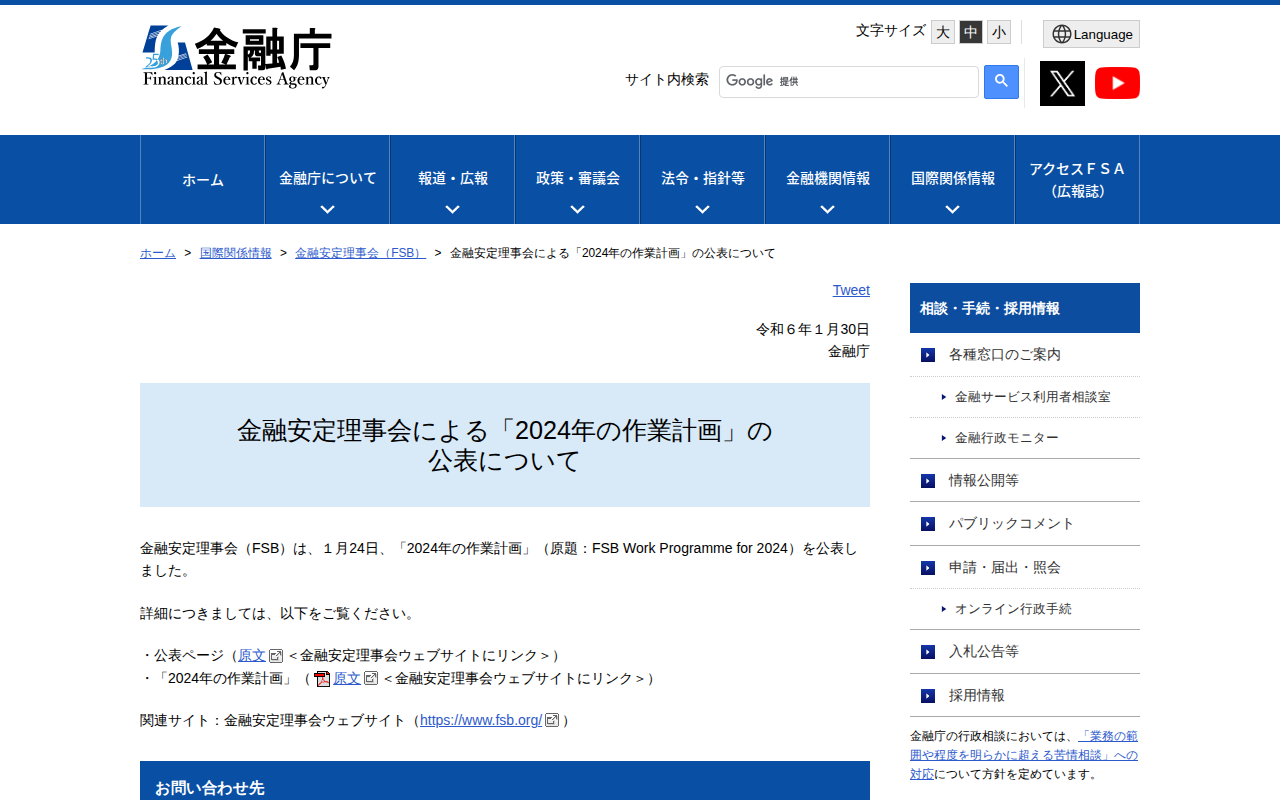Click the 金融庁 Financial Services Agency logo
The height and width of the screenshot is (800, 1280).
tap(238, 56)
